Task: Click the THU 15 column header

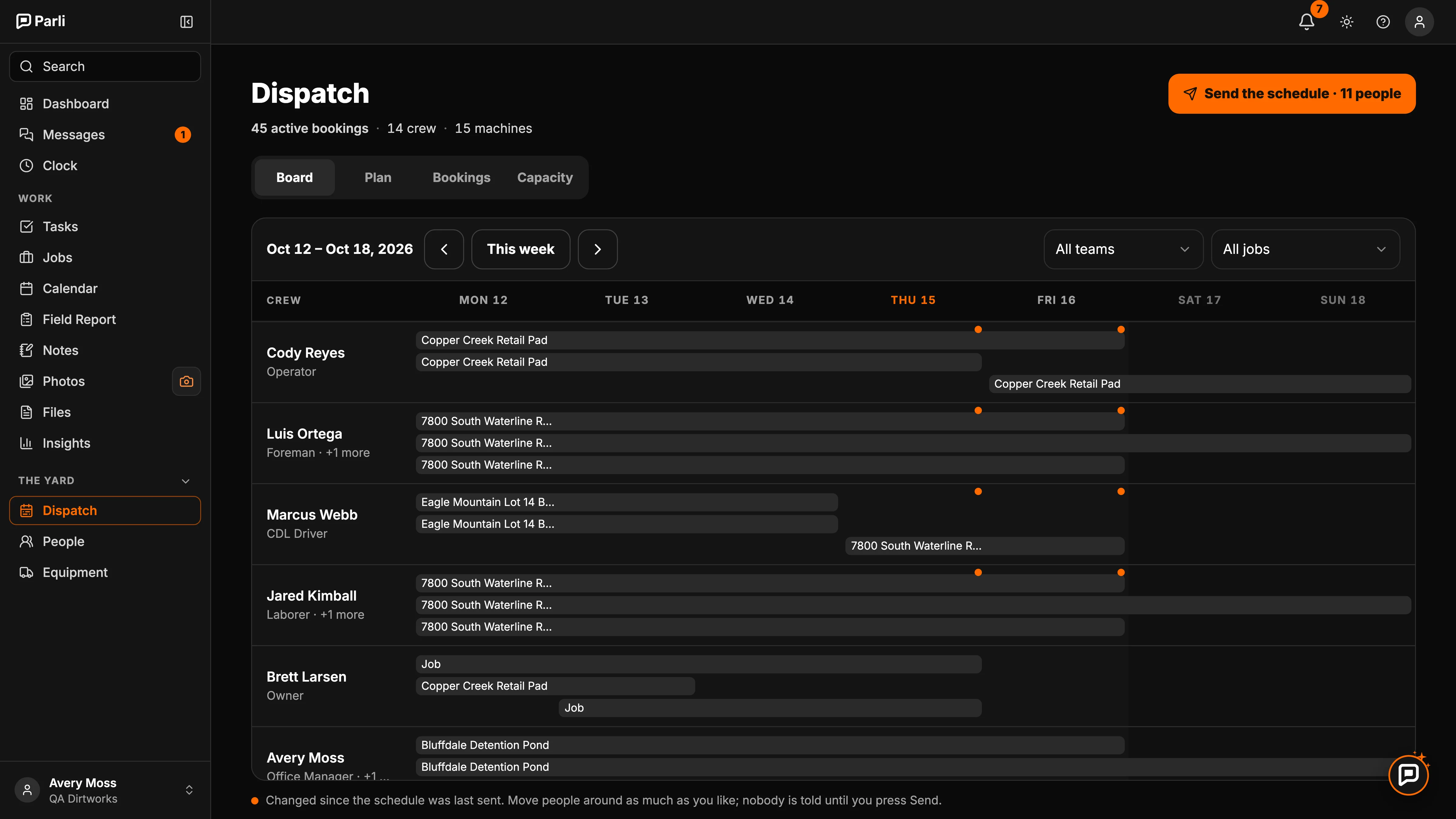Action: click(913, 300)
